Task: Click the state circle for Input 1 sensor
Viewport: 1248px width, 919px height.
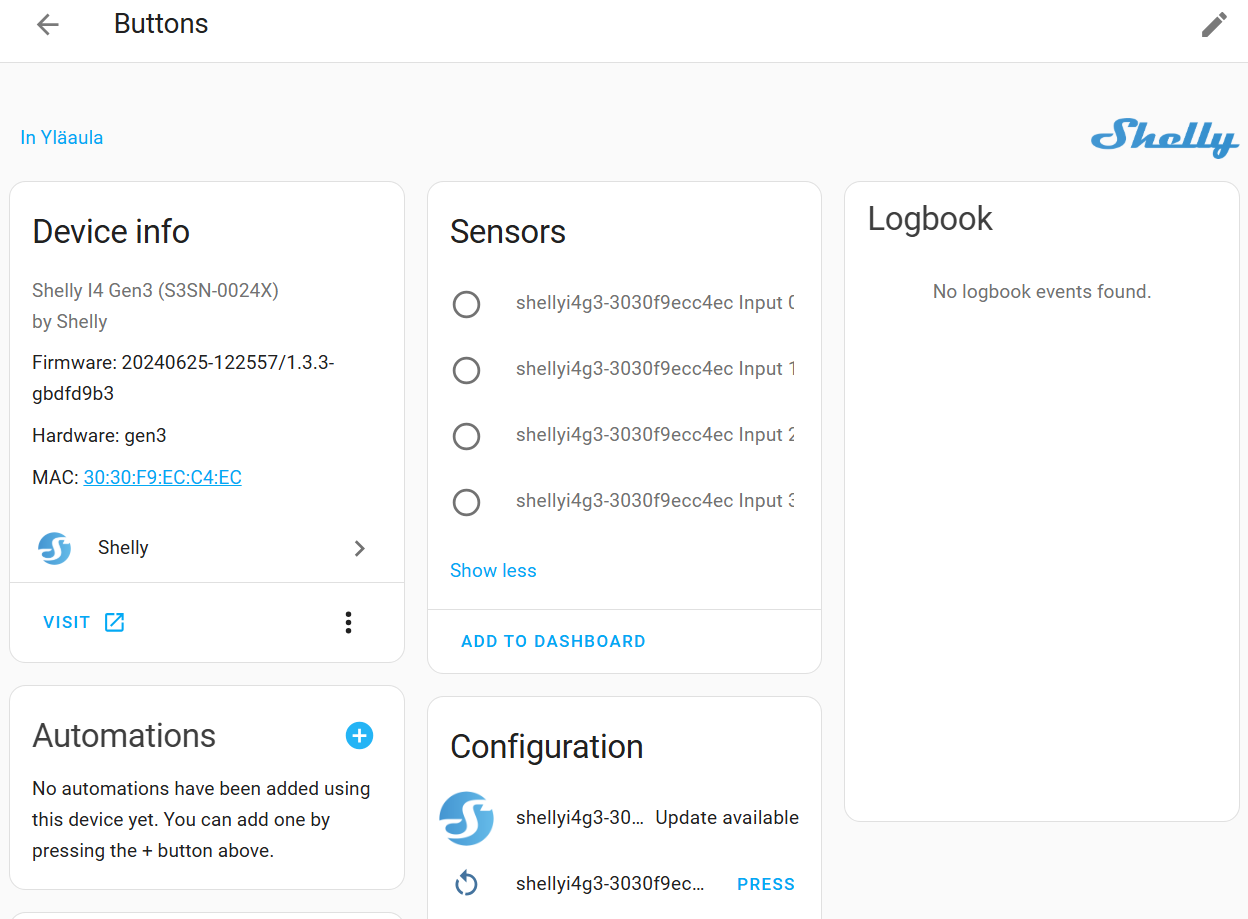Action: 466,370
